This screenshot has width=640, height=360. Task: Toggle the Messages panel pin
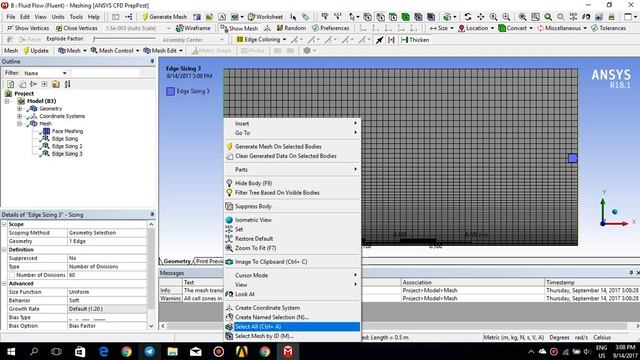[631, 273]
